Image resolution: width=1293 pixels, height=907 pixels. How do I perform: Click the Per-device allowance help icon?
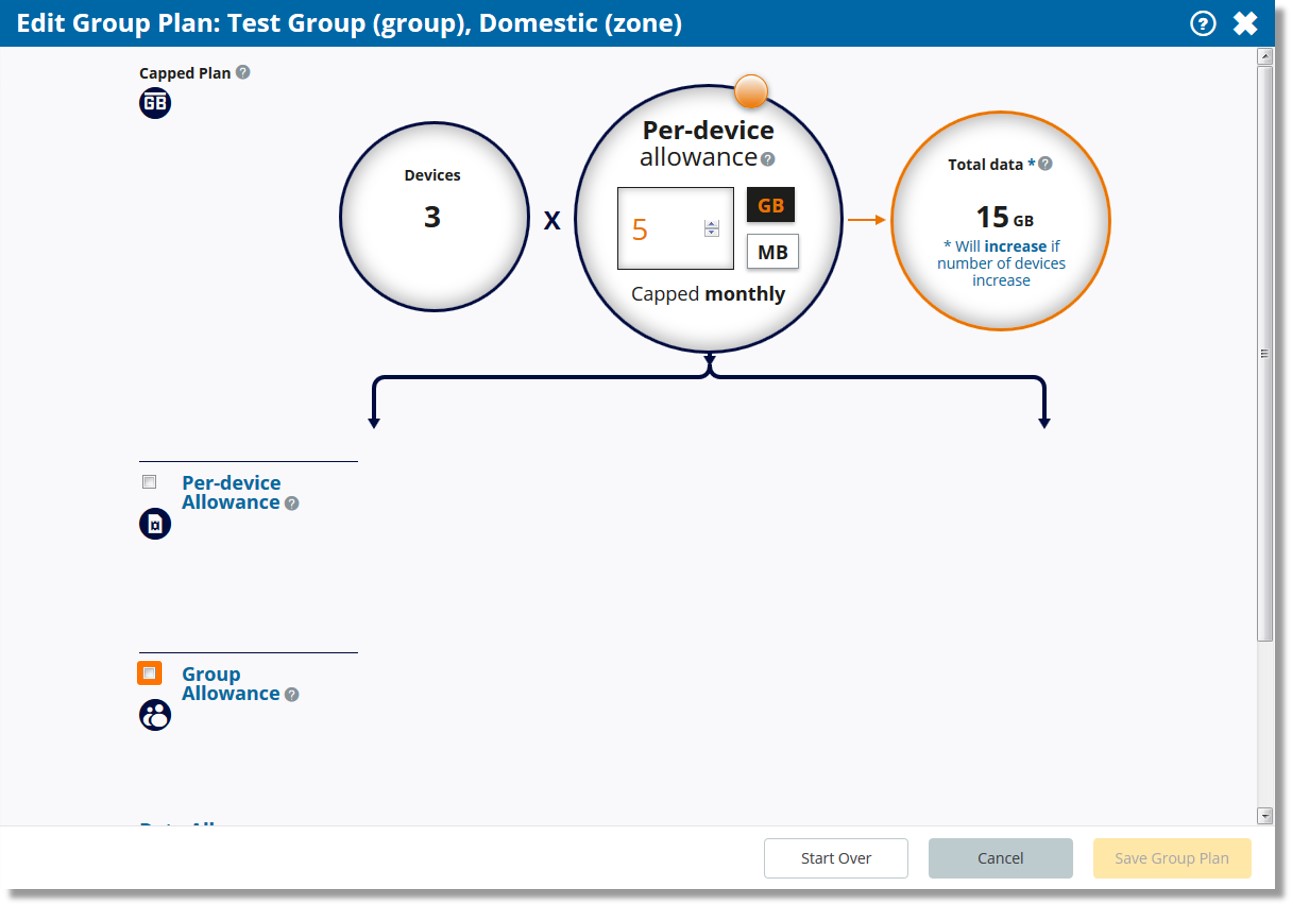(x=768, y=159)
